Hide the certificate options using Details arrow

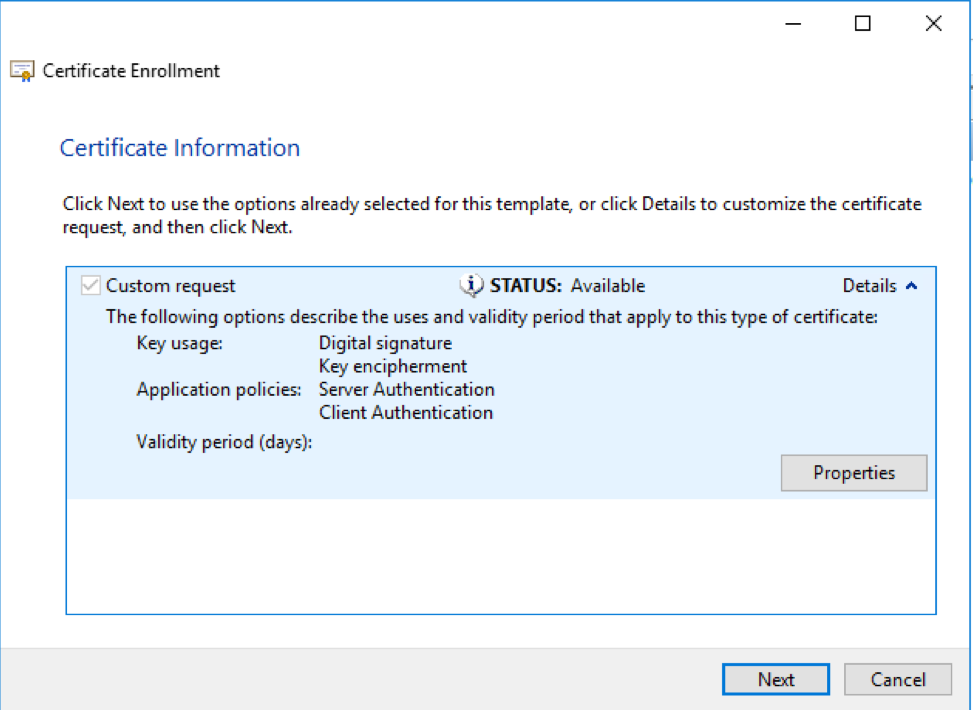[911, 285]
